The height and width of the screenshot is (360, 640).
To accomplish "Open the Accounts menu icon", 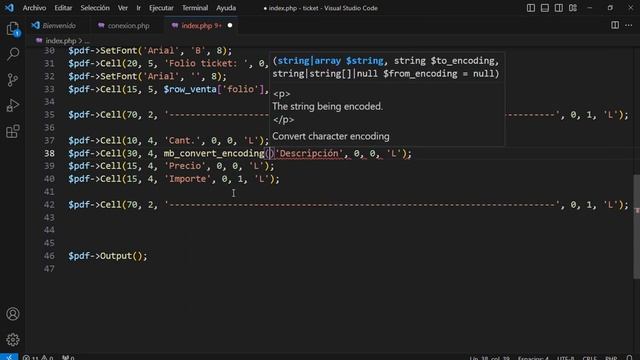I will (x=13, y=314).
